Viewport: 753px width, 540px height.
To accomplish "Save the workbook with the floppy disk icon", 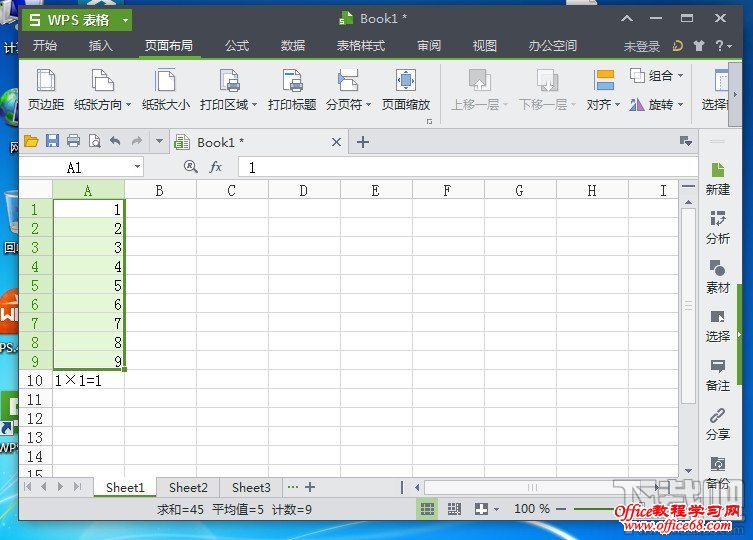I will click(x=52, y=141).
